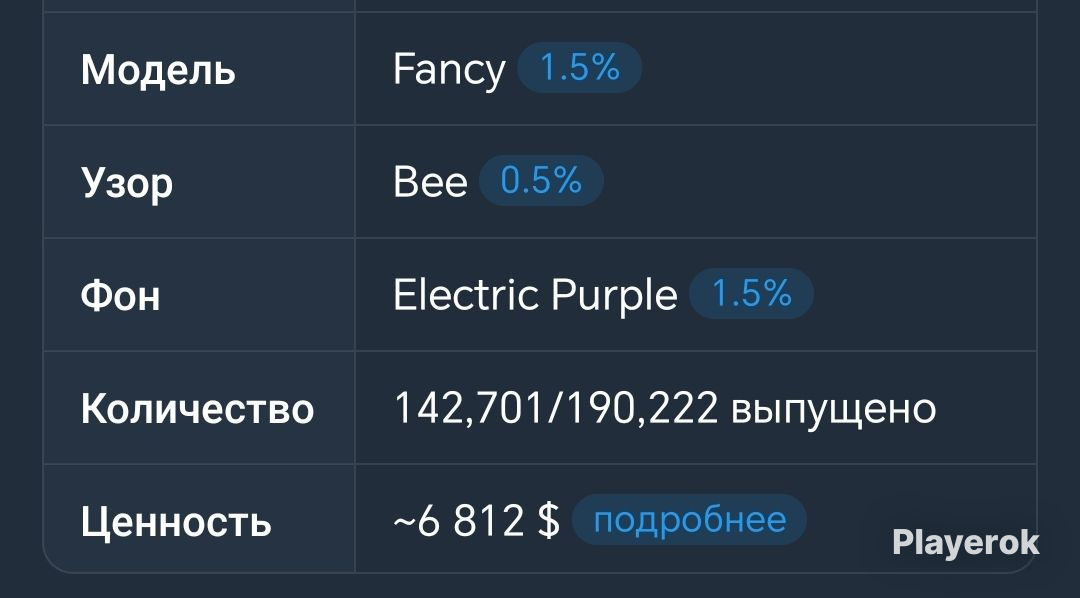Viewport: 1080px width, 598px height.
Task: Open the подробнее value details link
Action: coord(689,519)
